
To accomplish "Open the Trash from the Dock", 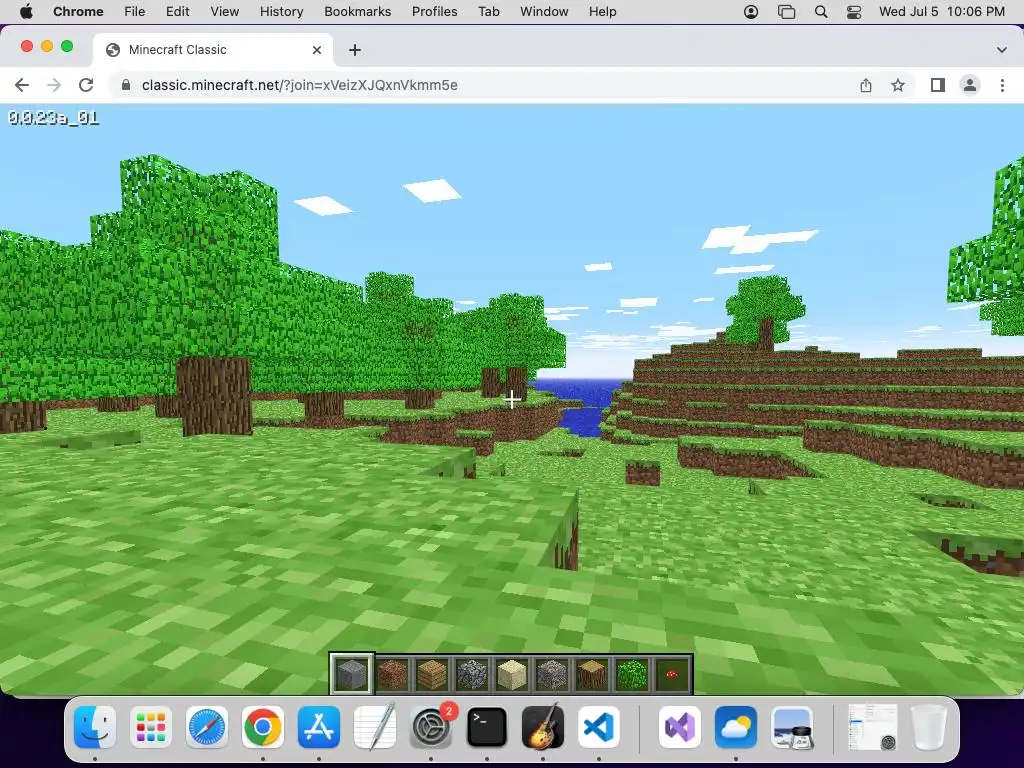I will [x=929, y=727].
